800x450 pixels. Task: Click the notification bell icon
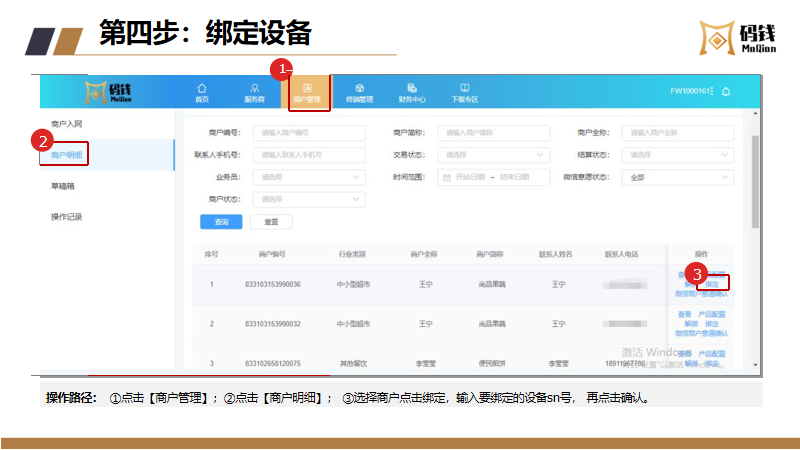click(726, 92)
